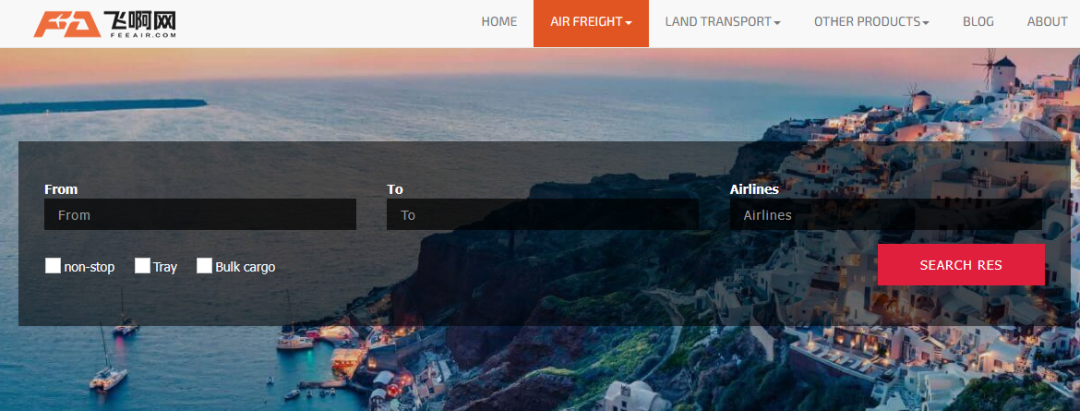Click the Other Products caret arrow
This screenshot has width=1080, height=411.
coord(926,23)
